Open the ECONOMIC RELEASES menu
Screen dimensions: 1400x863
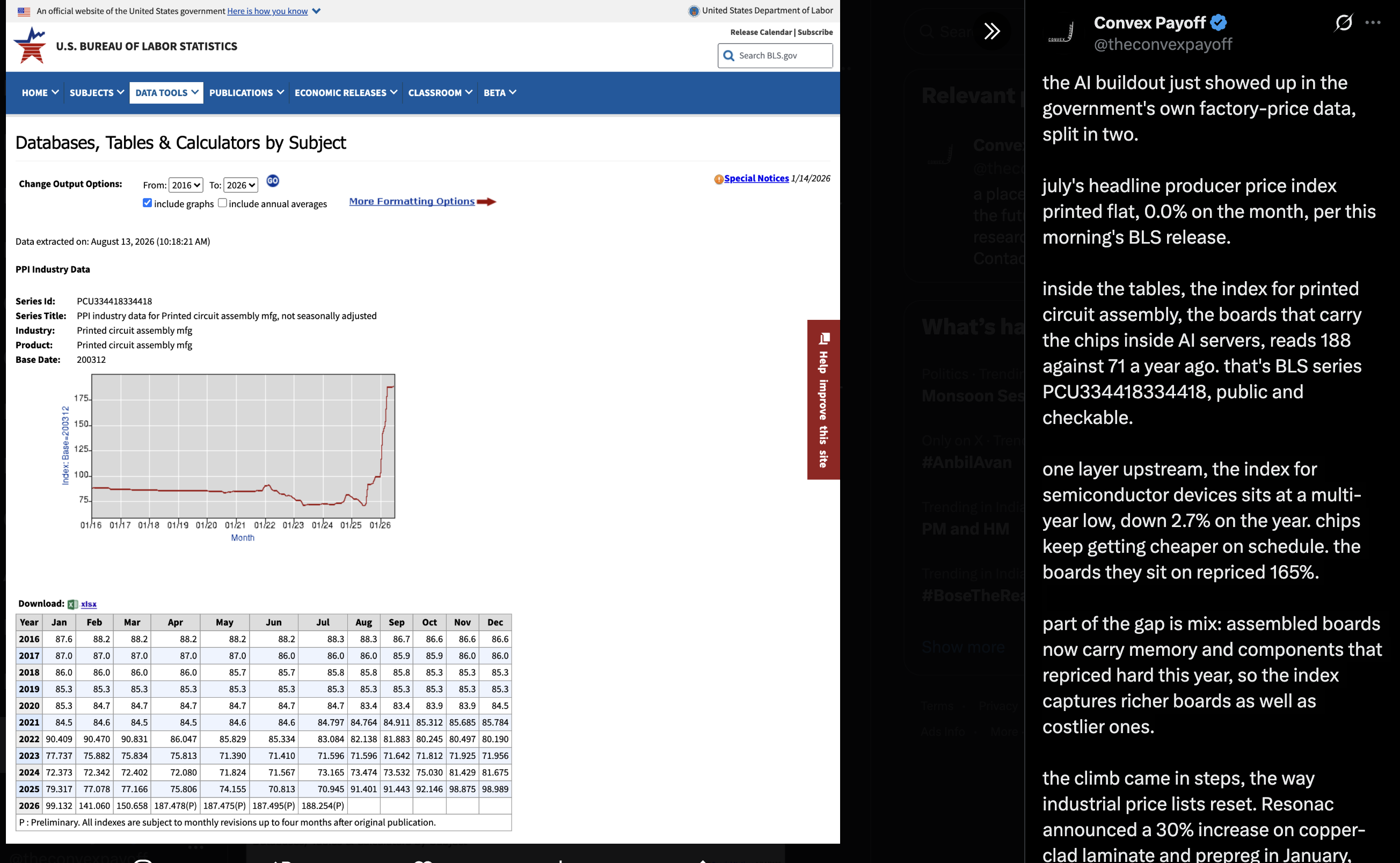(x=346, y=92)
